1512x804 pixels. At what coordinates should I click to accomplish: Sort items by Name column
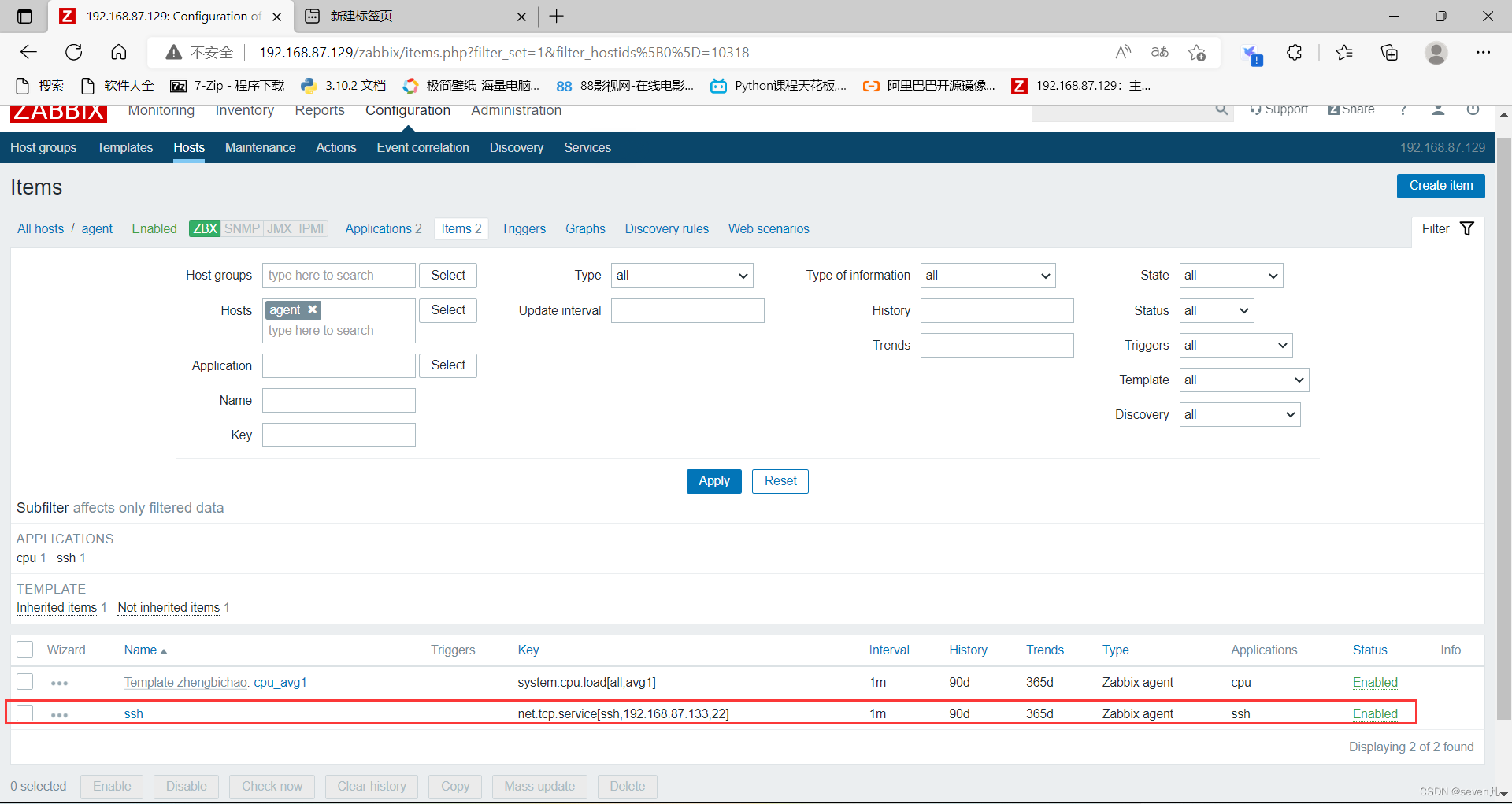[x=146, y=650]
